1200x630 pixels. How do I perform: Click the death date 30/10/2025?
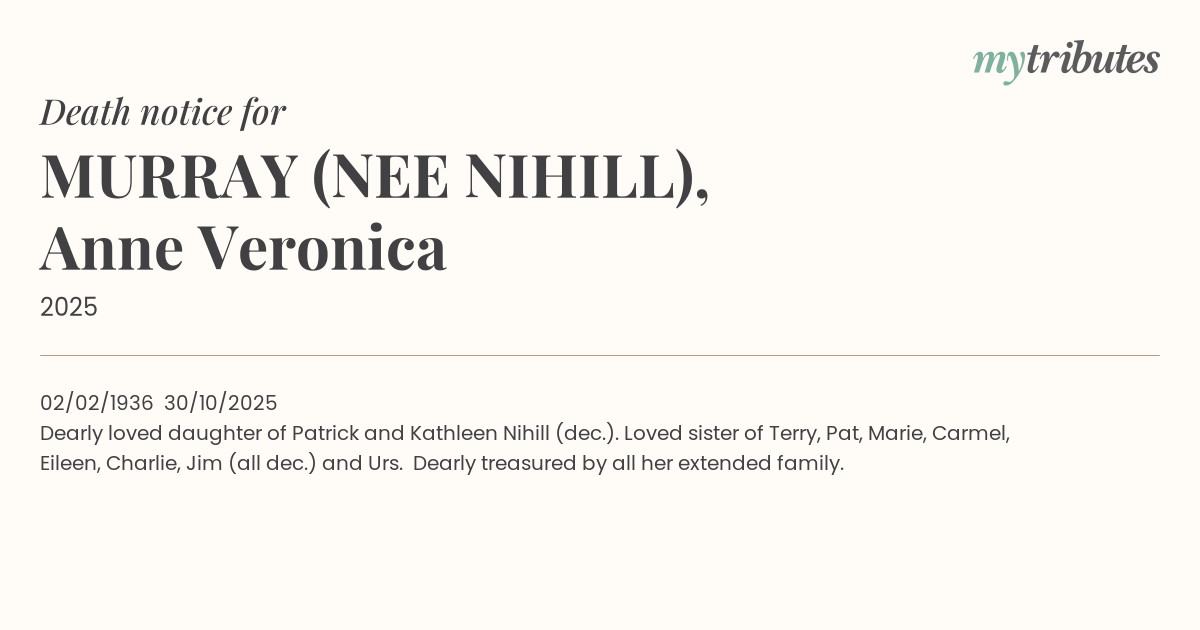220,403
